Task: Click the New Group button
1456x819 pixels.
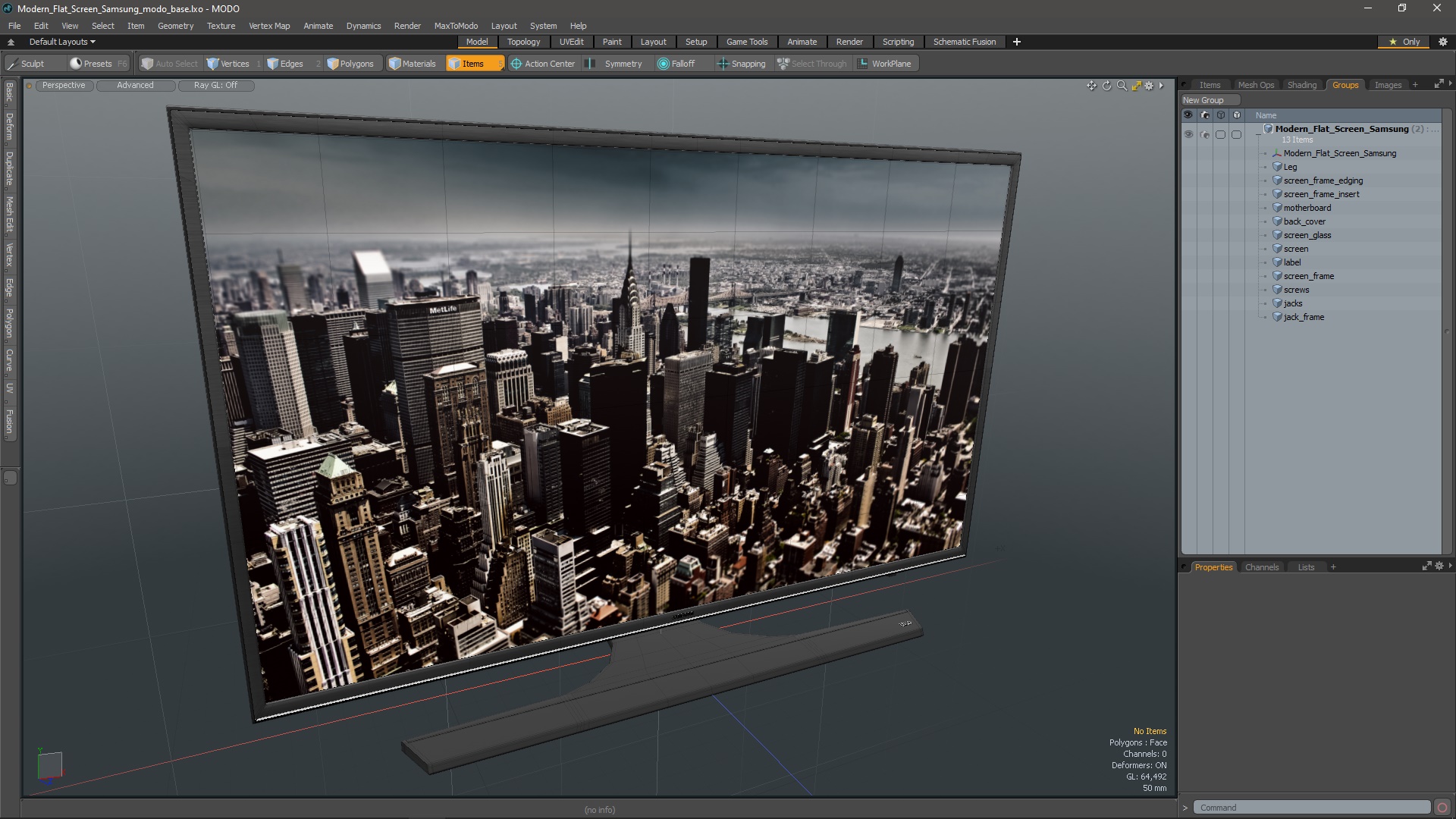Action: coord(1210,100)
